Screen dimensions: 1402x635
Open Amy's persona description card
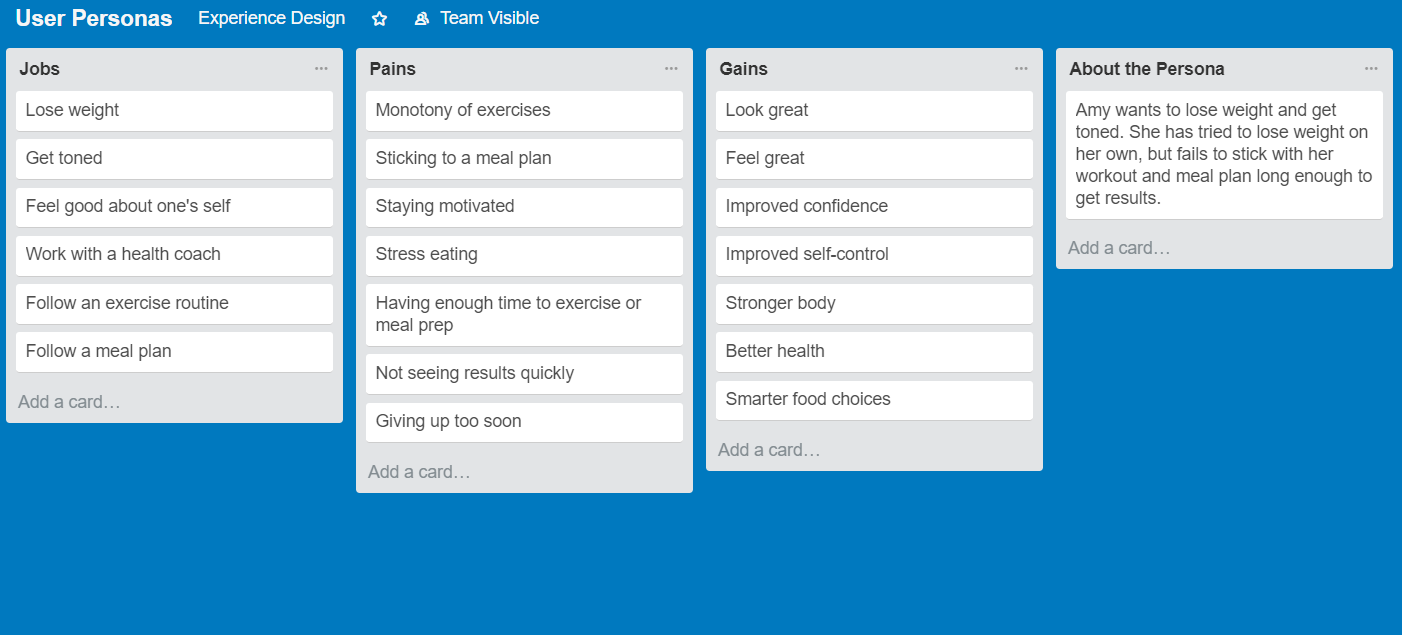1224,155
